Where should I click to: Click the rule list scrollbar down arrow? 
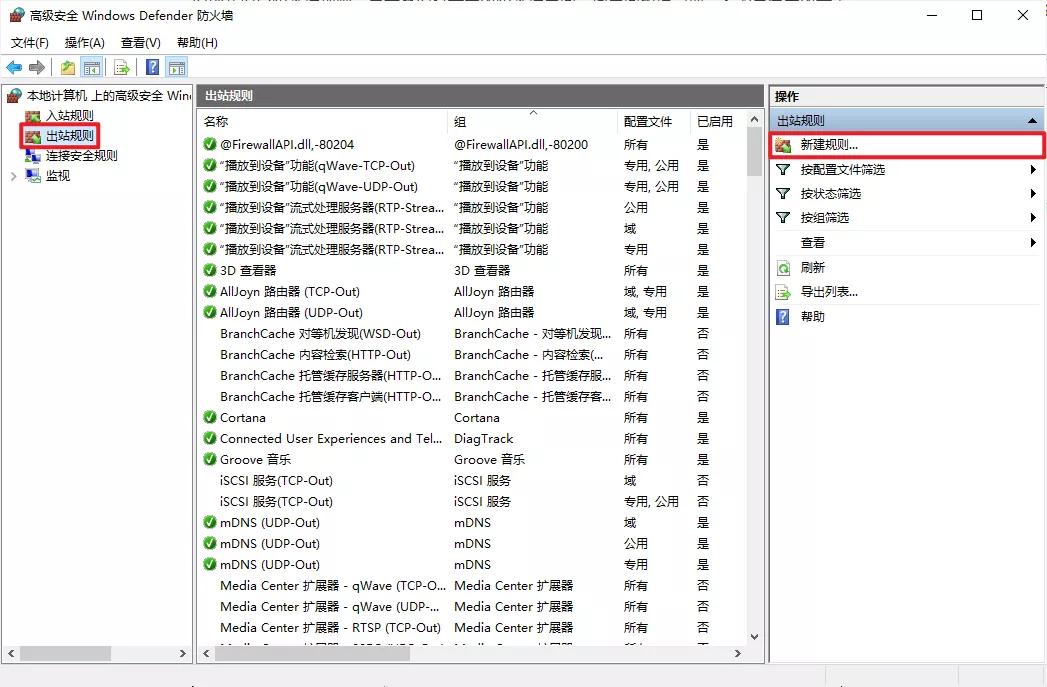pos(756,636)
